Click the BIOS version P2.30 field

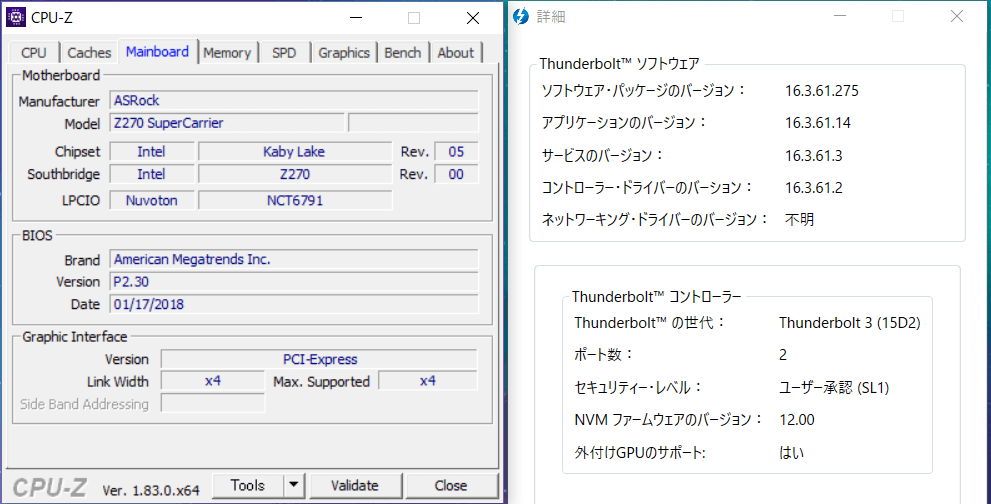tap(293, 282)
